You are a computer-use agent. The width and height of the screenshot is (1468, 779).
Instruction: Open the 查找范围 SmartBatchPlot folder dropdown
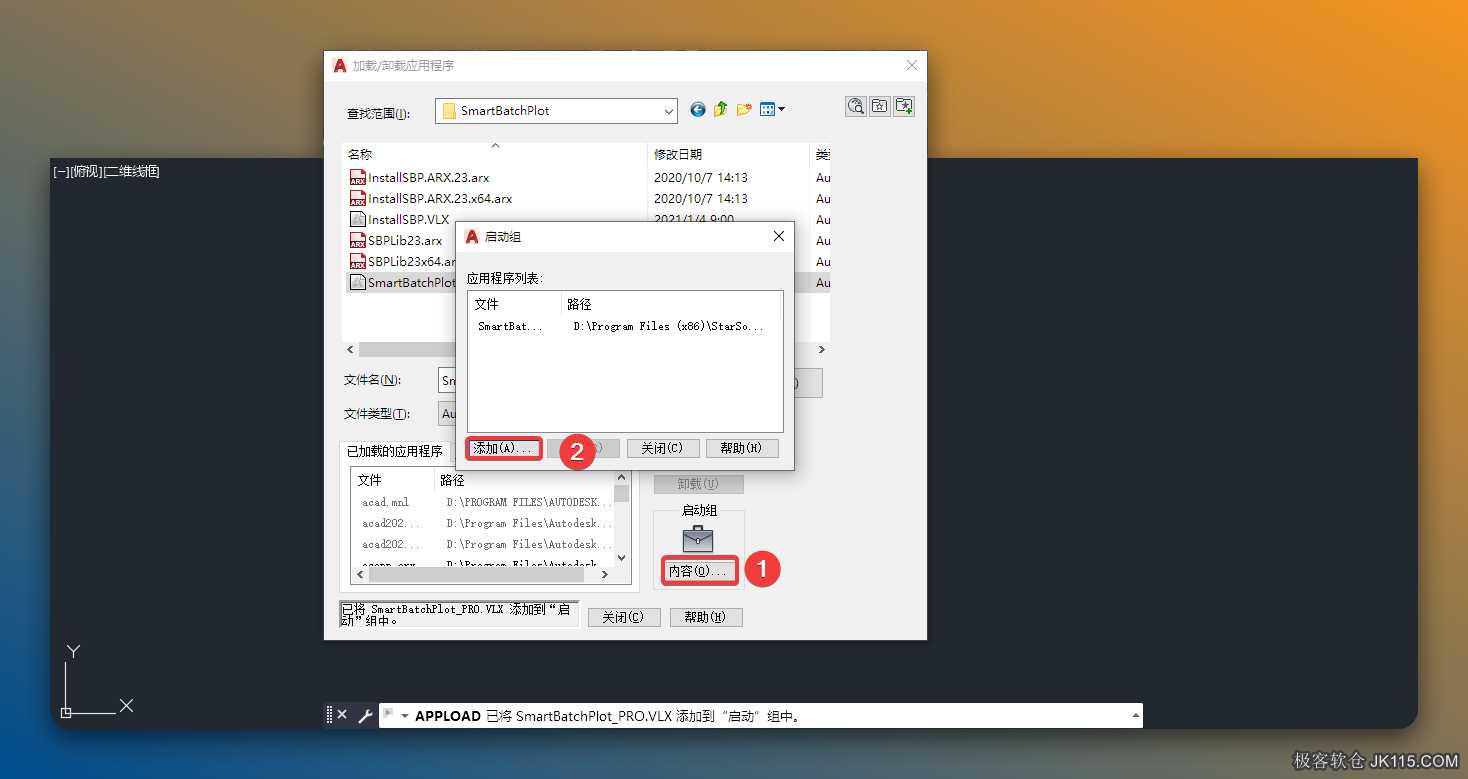tap(556, 111)
